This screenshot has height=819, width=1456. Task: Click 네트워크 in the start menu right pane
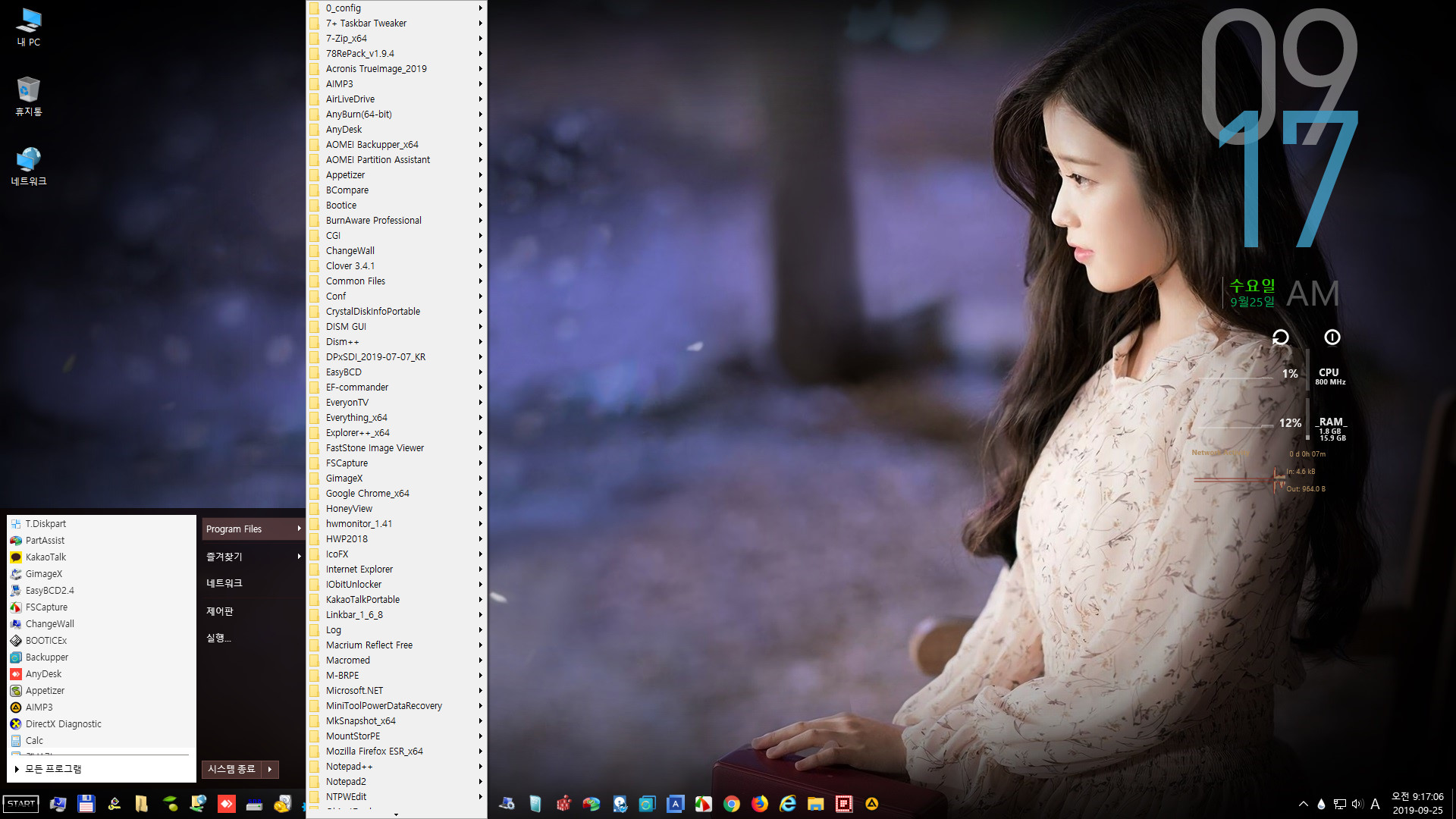253,583
